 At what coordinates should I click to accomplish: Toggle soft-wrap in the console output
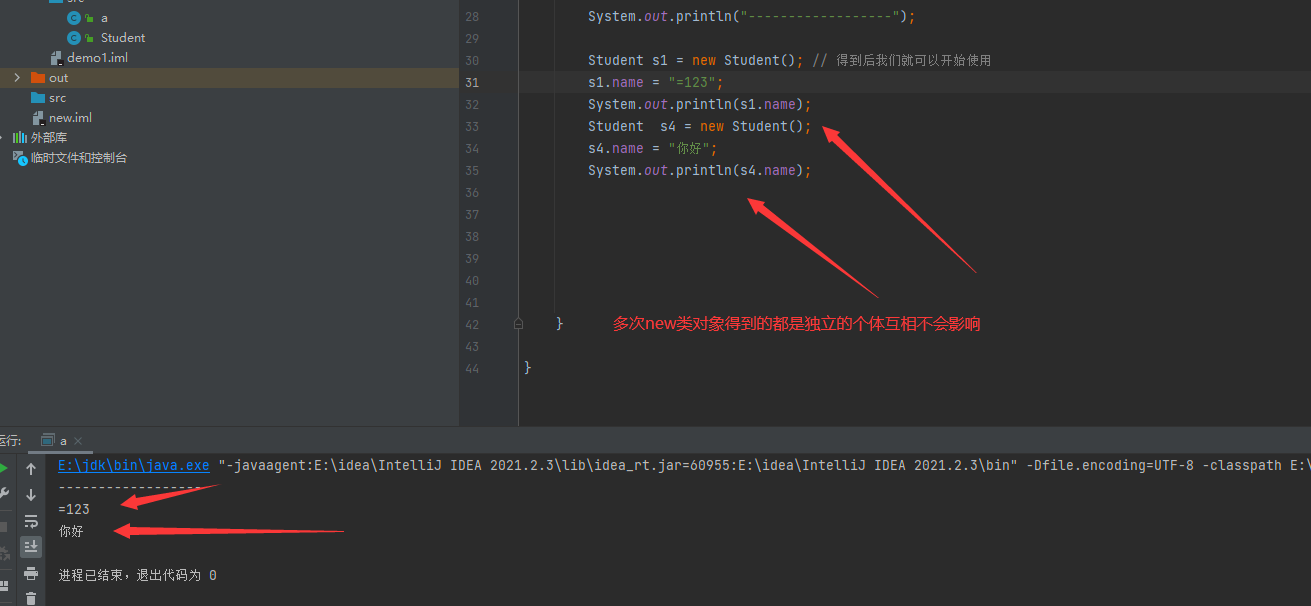click(31, 521)
